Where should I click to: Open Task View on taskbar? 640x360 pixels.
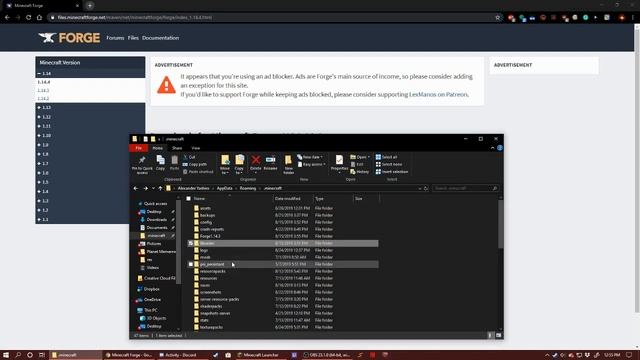[42, 355]
